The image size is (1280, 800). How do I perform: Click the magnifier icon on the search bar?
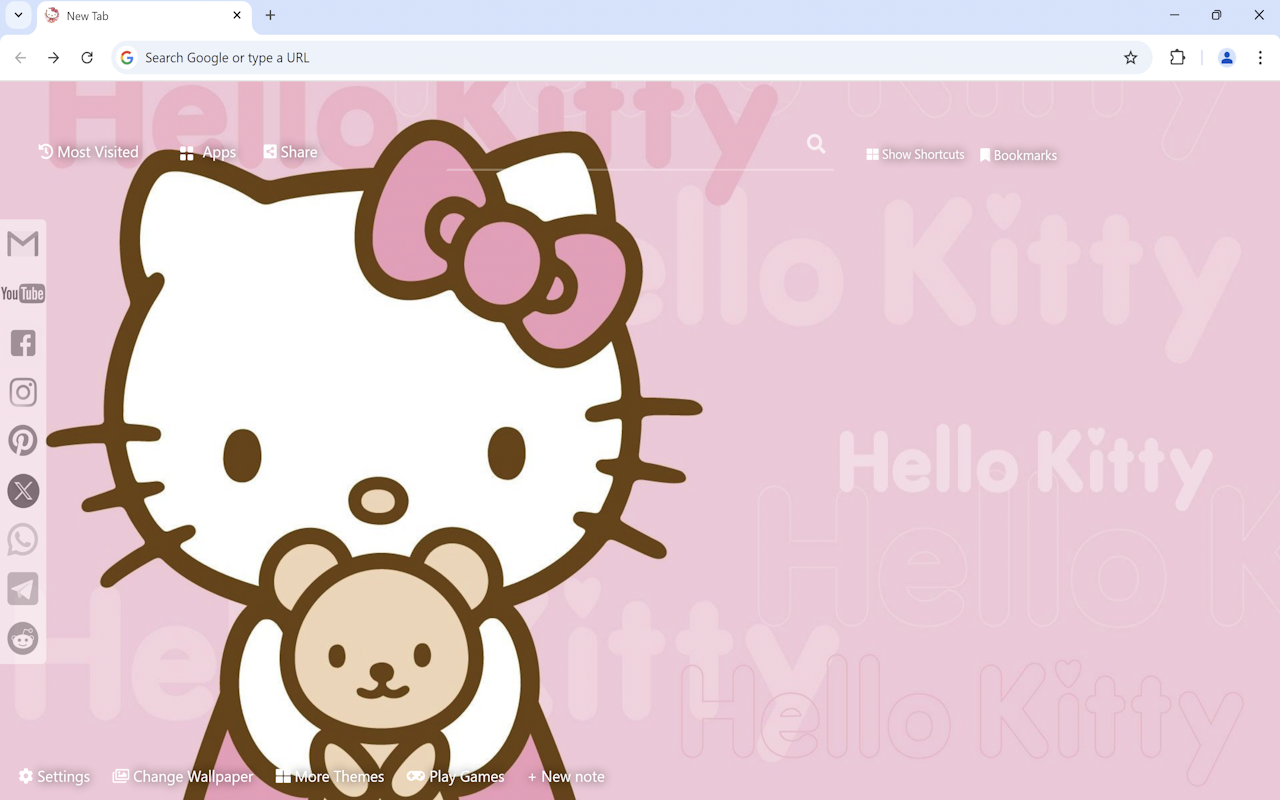click(x=815, y=144)
